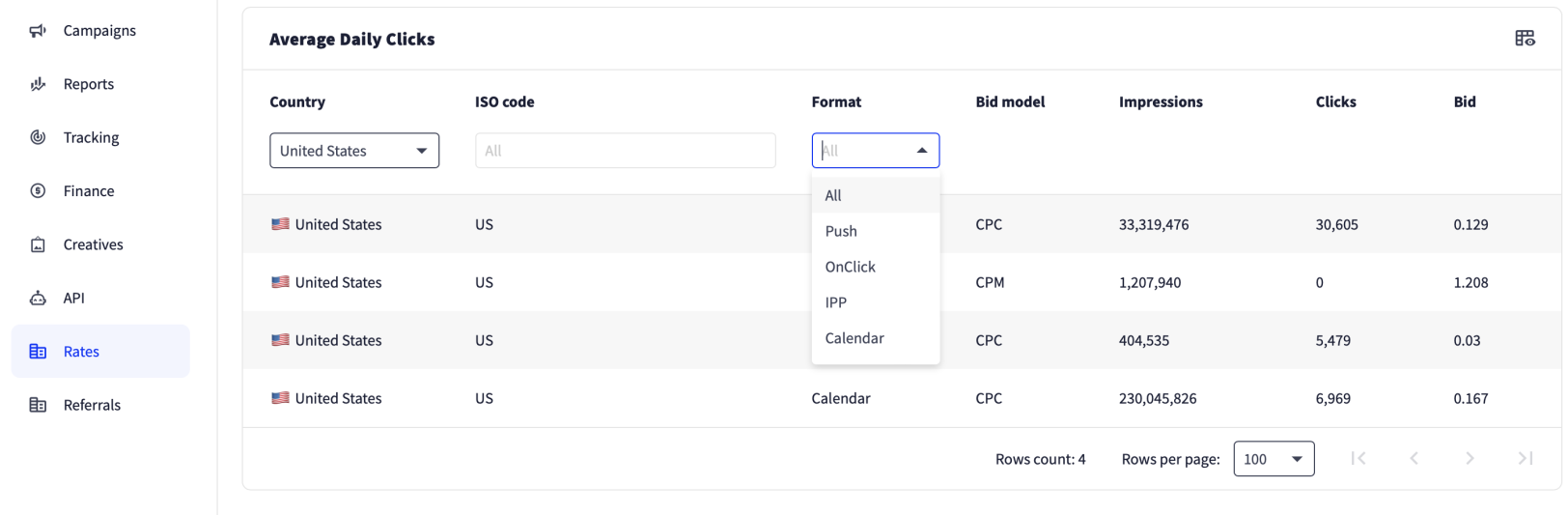The image size is (1568, 515).
Task: Focus the ISO code filter field
Action: click(x=626, y=151)
